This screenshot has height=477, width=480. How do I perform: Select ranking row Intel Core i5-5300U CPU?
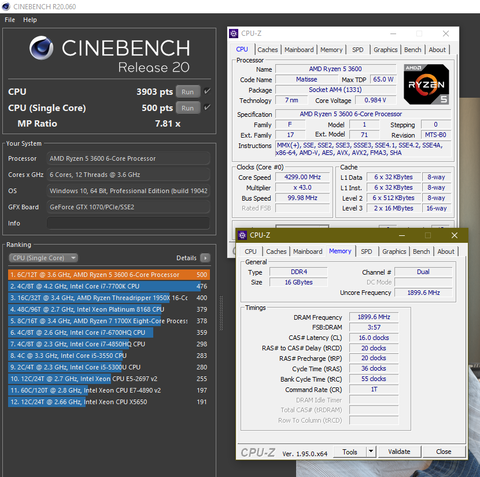pyautogui.click(x=109, y=367)
